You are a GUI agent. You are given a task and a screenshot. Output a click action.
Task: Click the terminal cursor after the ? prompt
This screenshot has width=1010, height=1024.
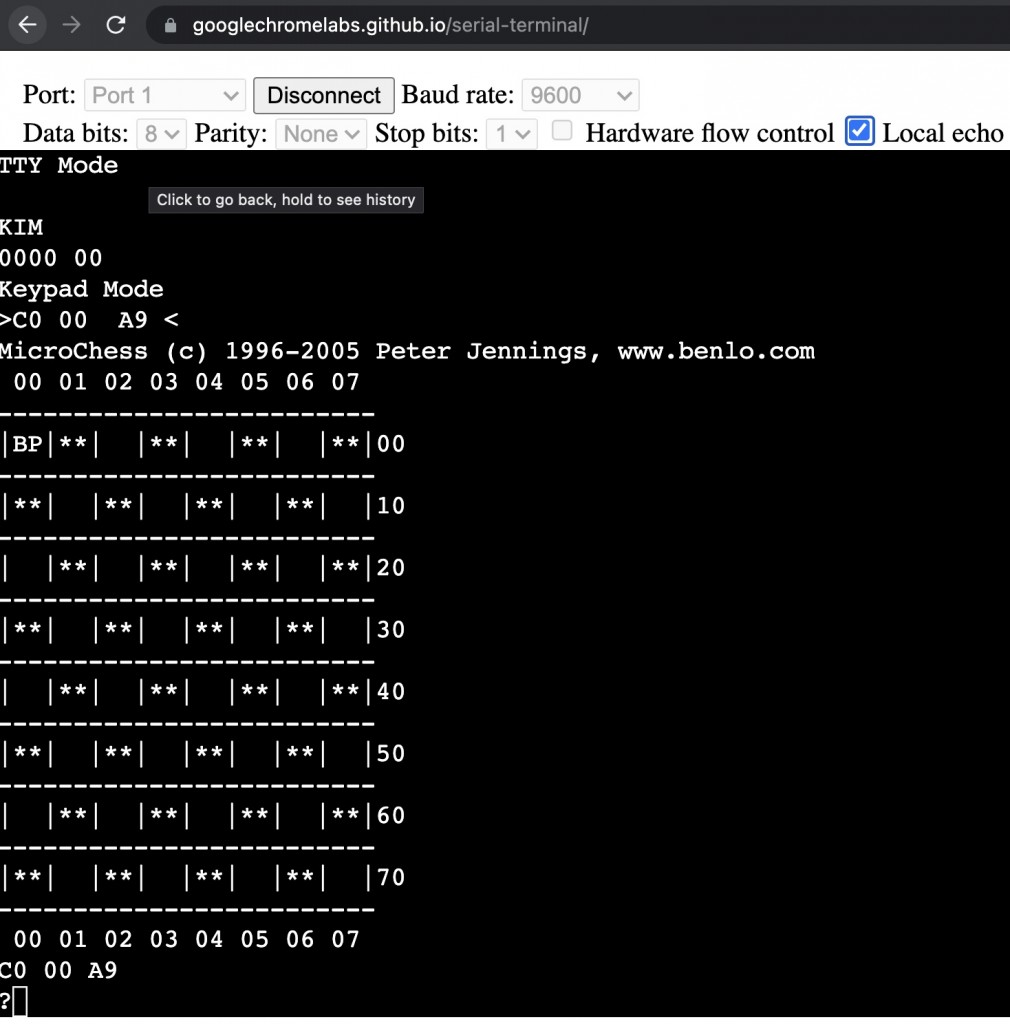tap(20, 1001)
